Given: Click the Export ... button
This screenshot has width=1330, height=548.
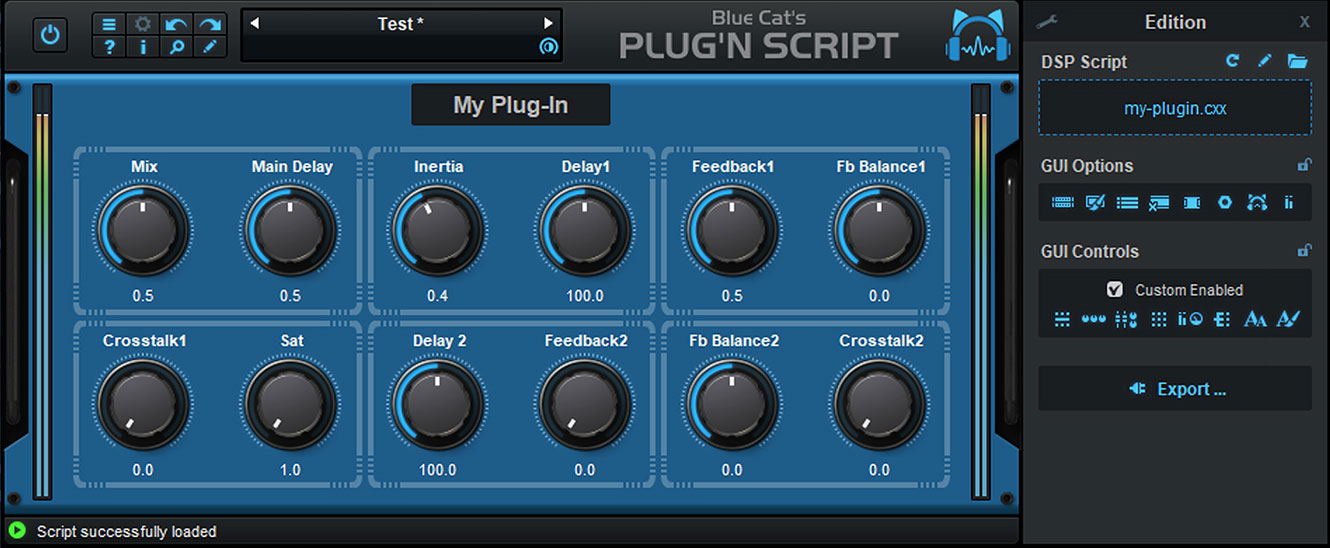Looking at the screenshot, I should point(1175,389).
